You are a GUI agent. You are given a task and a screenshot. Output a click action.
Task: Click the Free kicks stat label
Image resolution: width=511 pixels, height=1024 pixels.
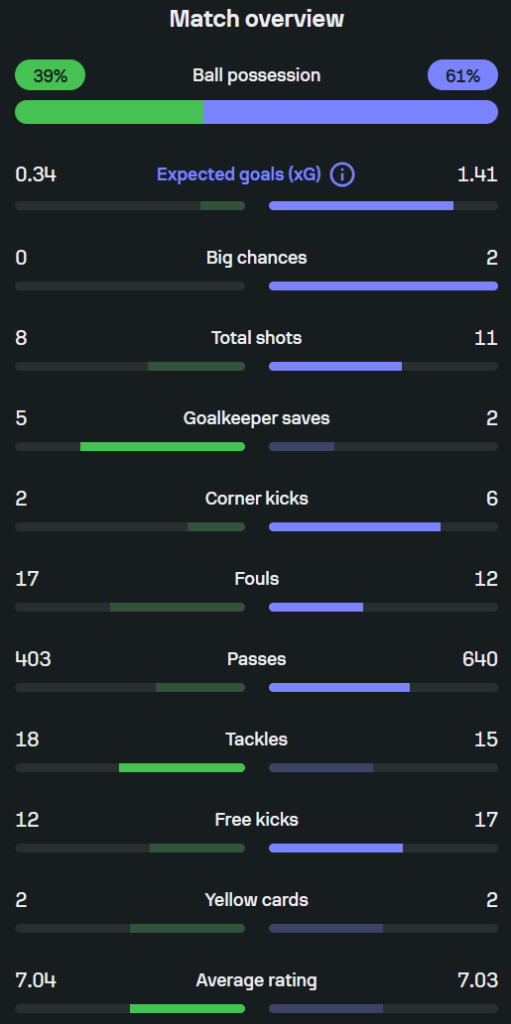point(256,820)
